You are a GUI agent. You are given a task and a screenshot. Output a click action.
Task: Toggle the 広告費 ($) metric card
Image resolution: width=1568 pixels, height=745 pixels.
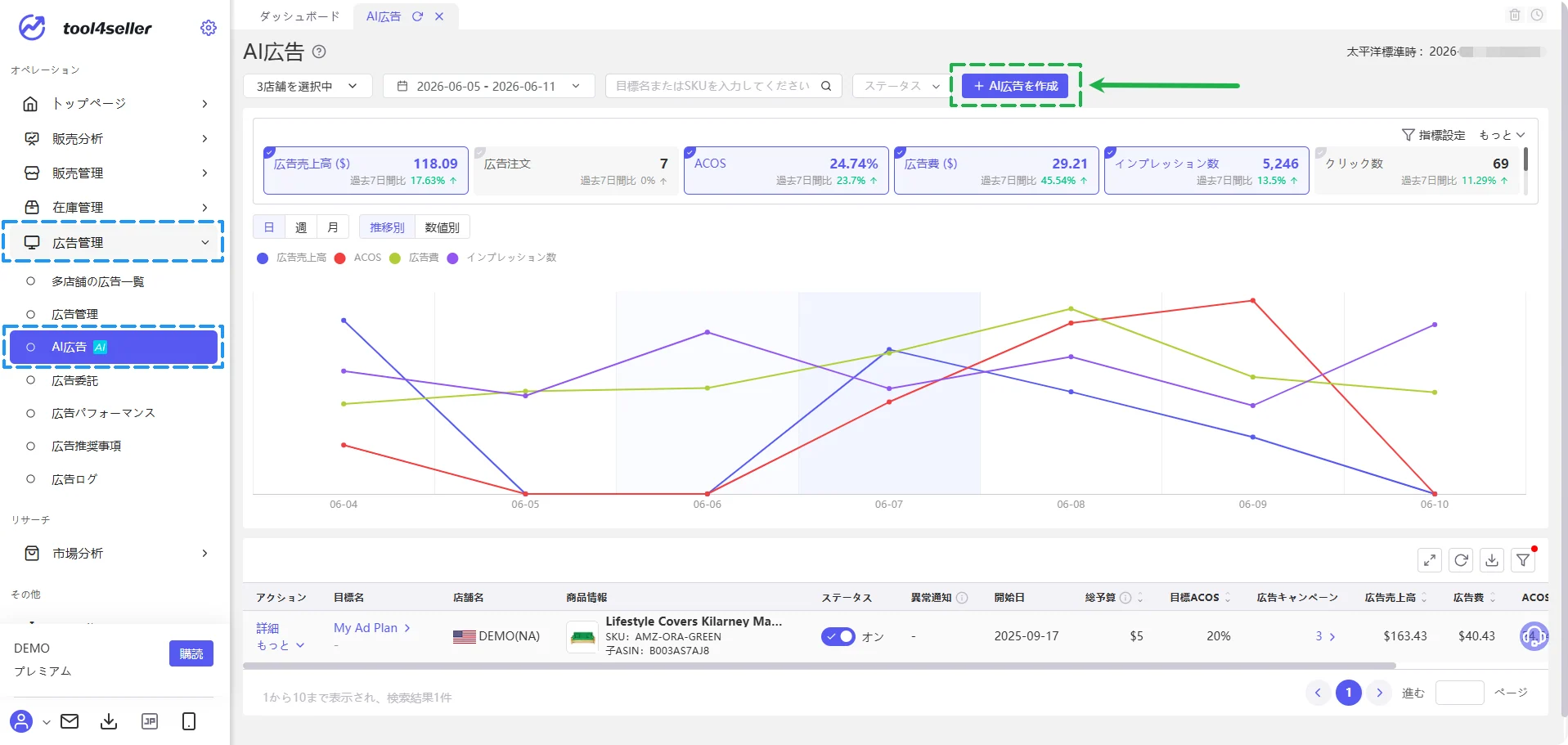point(996,170)
